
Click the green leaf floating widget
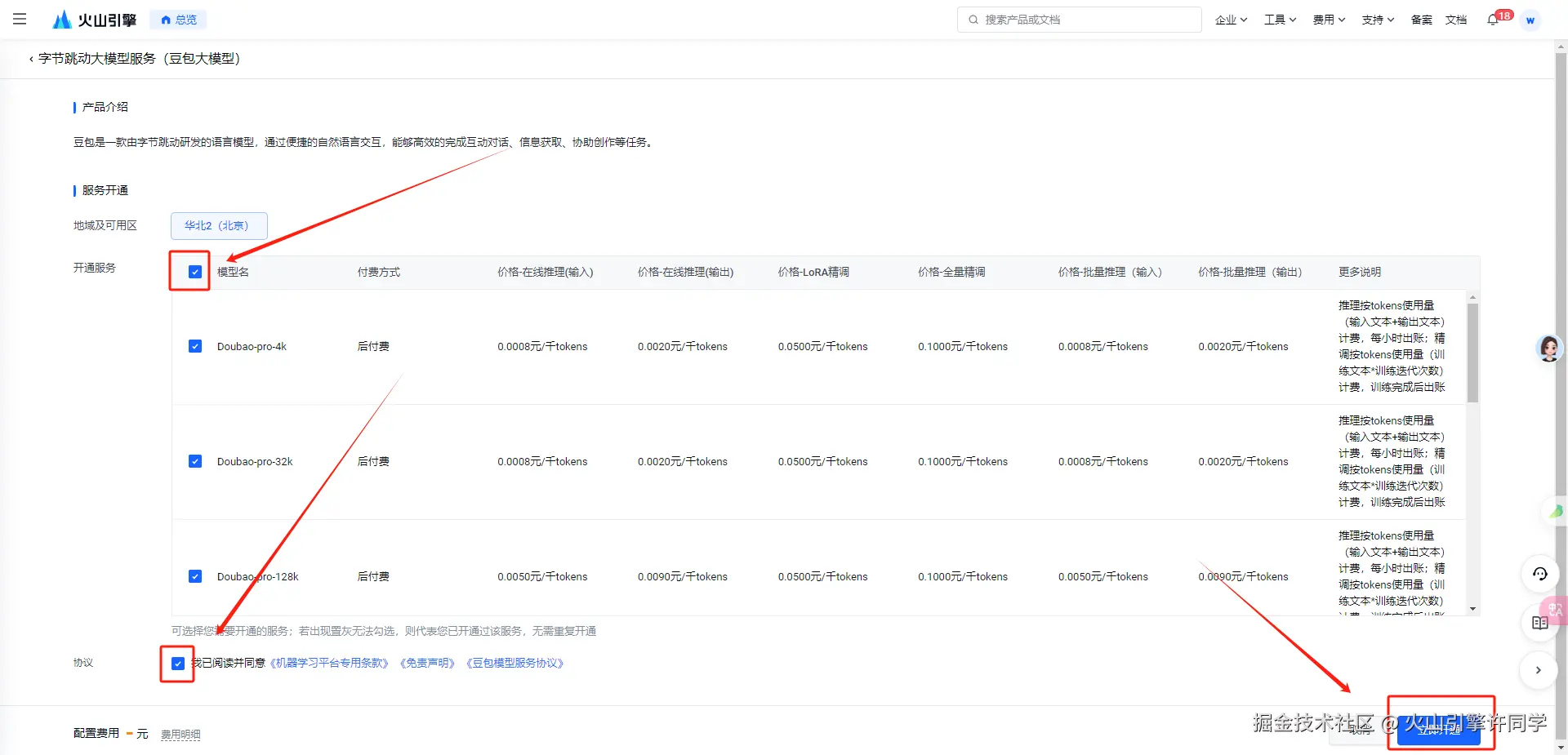point(1556,512)
